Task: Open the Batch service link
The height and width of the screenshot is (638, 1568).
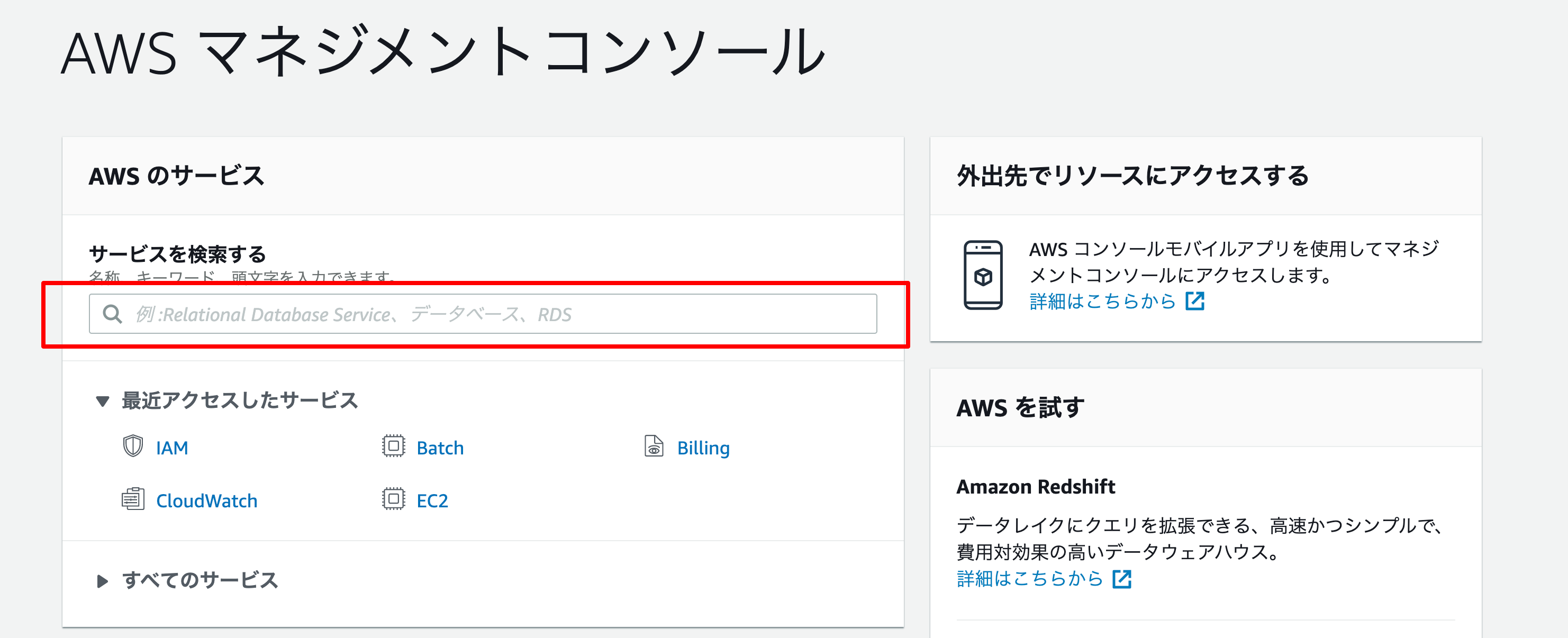Action: click(440, 448)
